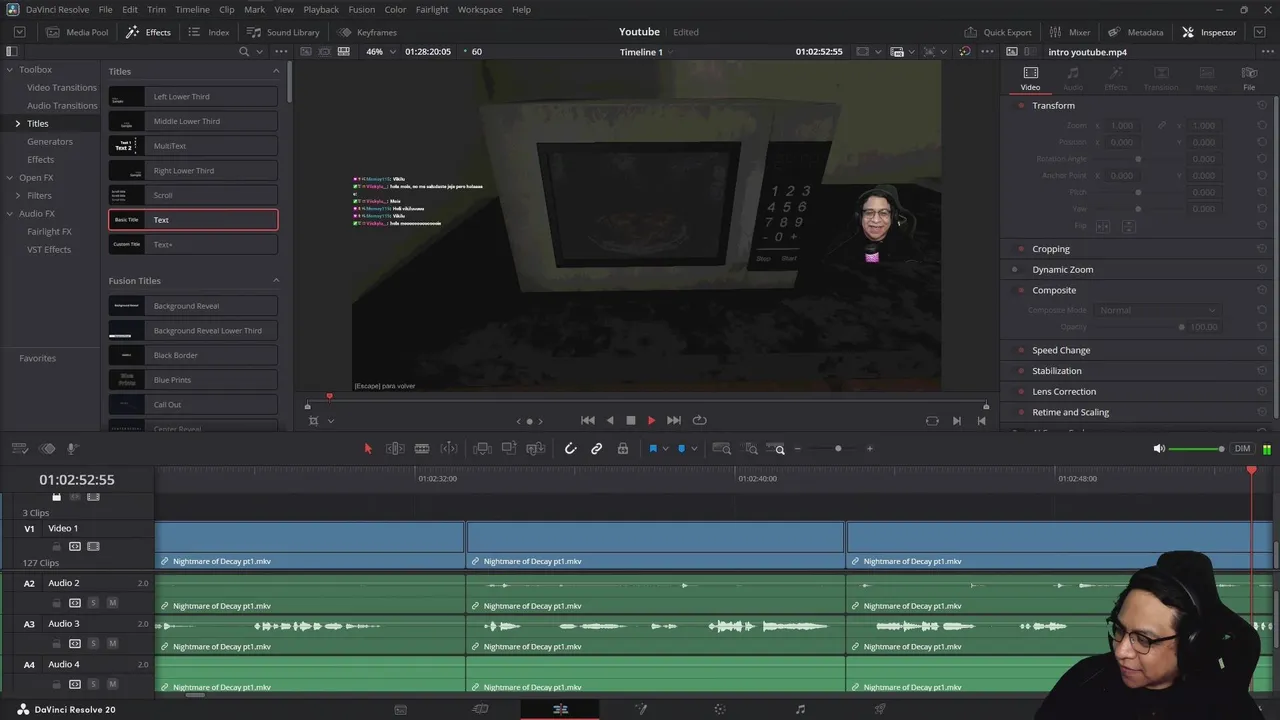
Task: Collapse the Open FX section
Action: [9, 178]
